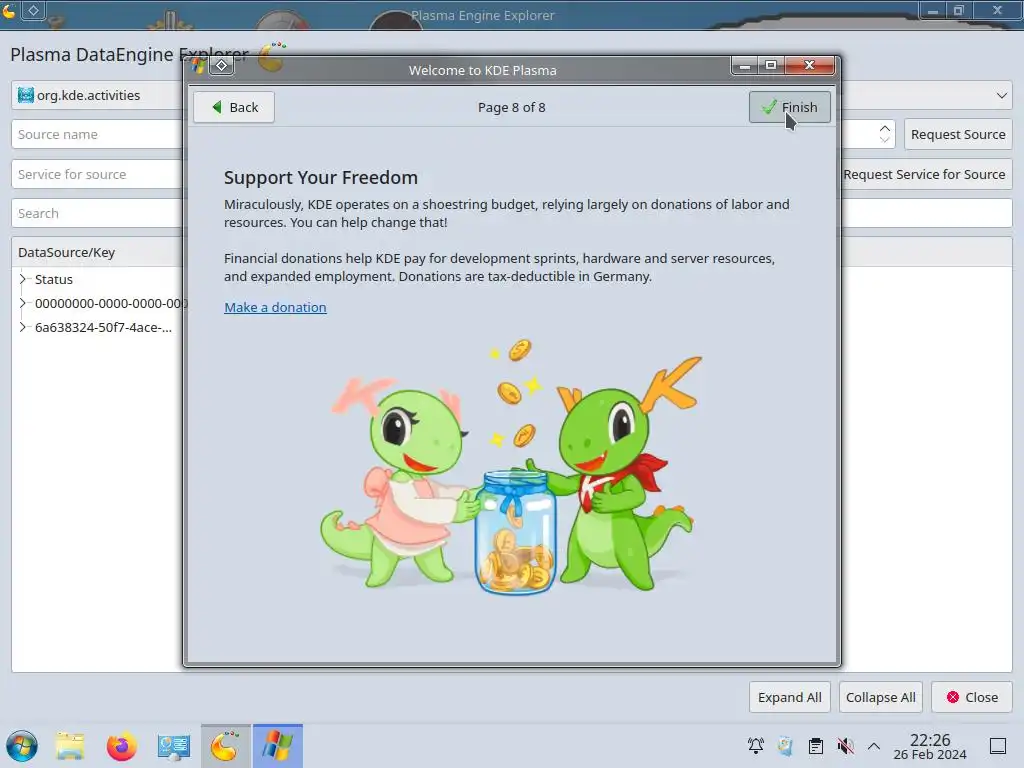
Task: Expand the 00000000-0000-0000 data source row
Action: tap(23, 303)
